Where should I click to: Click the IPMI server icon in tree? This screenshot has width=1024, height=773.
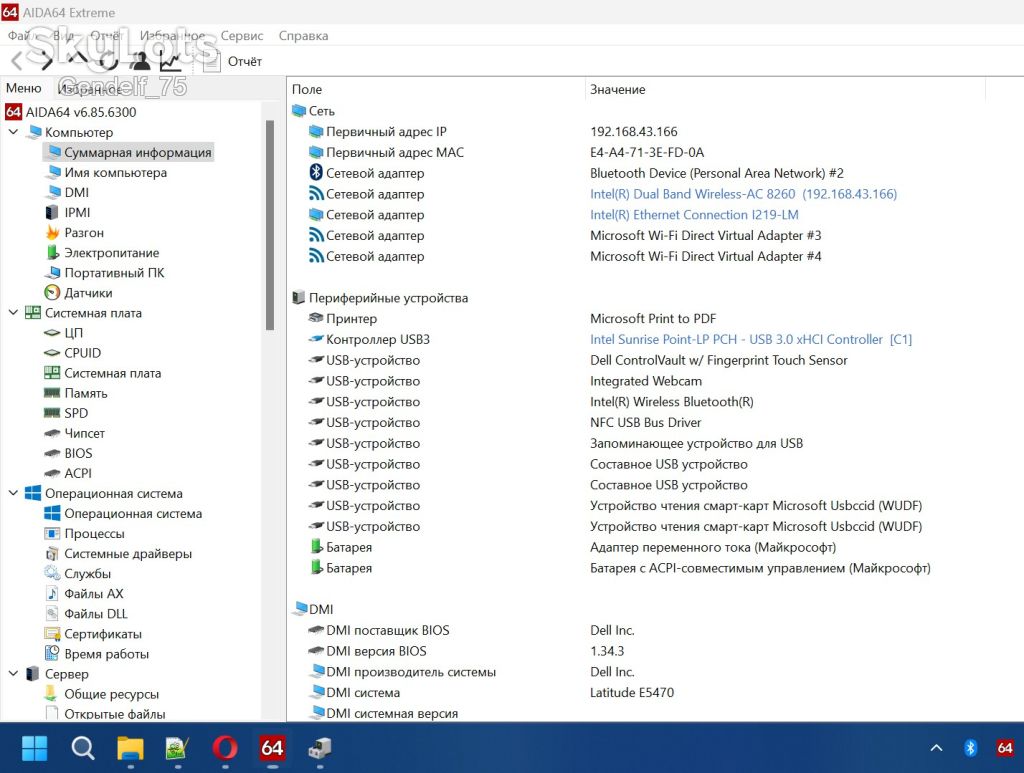52,213
